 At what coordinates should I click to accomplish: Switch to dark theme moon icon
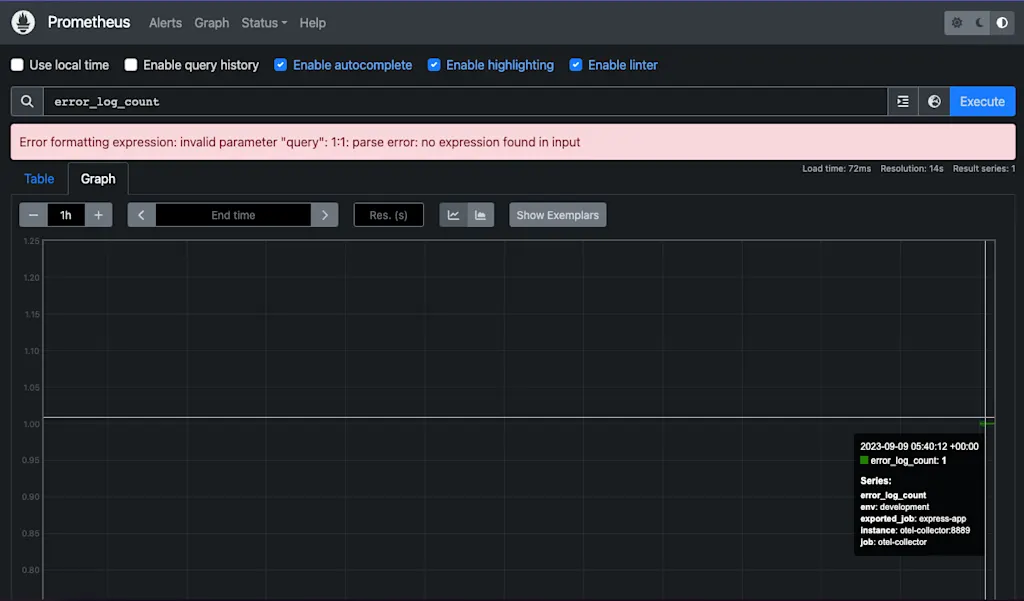click(x=980, y=23)
